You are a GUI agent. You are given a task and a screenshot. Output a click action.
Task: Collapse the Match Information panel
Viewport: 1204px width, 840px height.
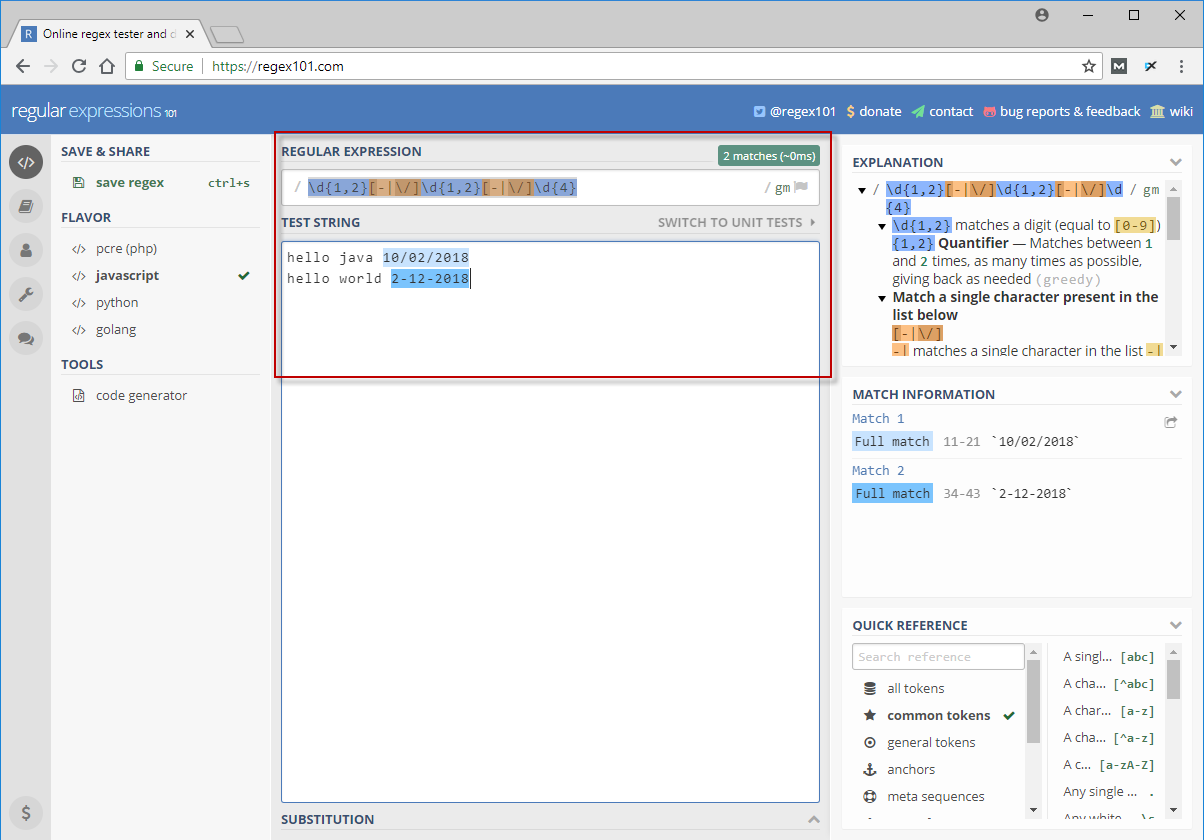point(1175,394)
